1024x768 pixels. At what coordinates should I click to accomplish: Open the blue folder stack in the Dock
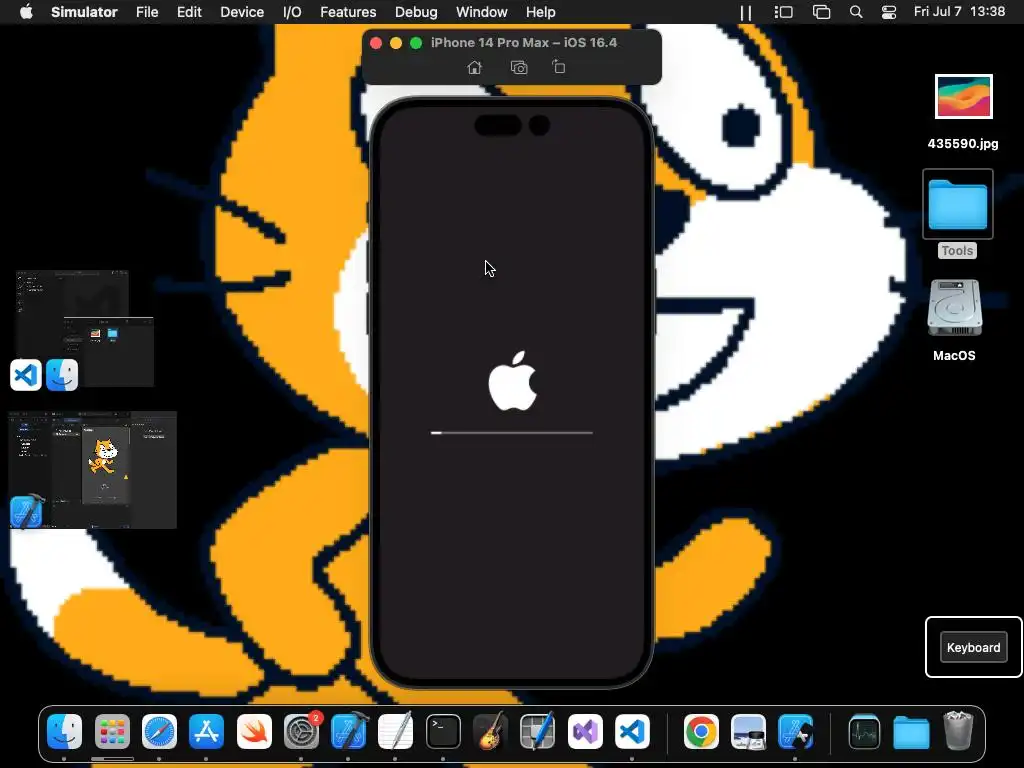tap(911, 731)
